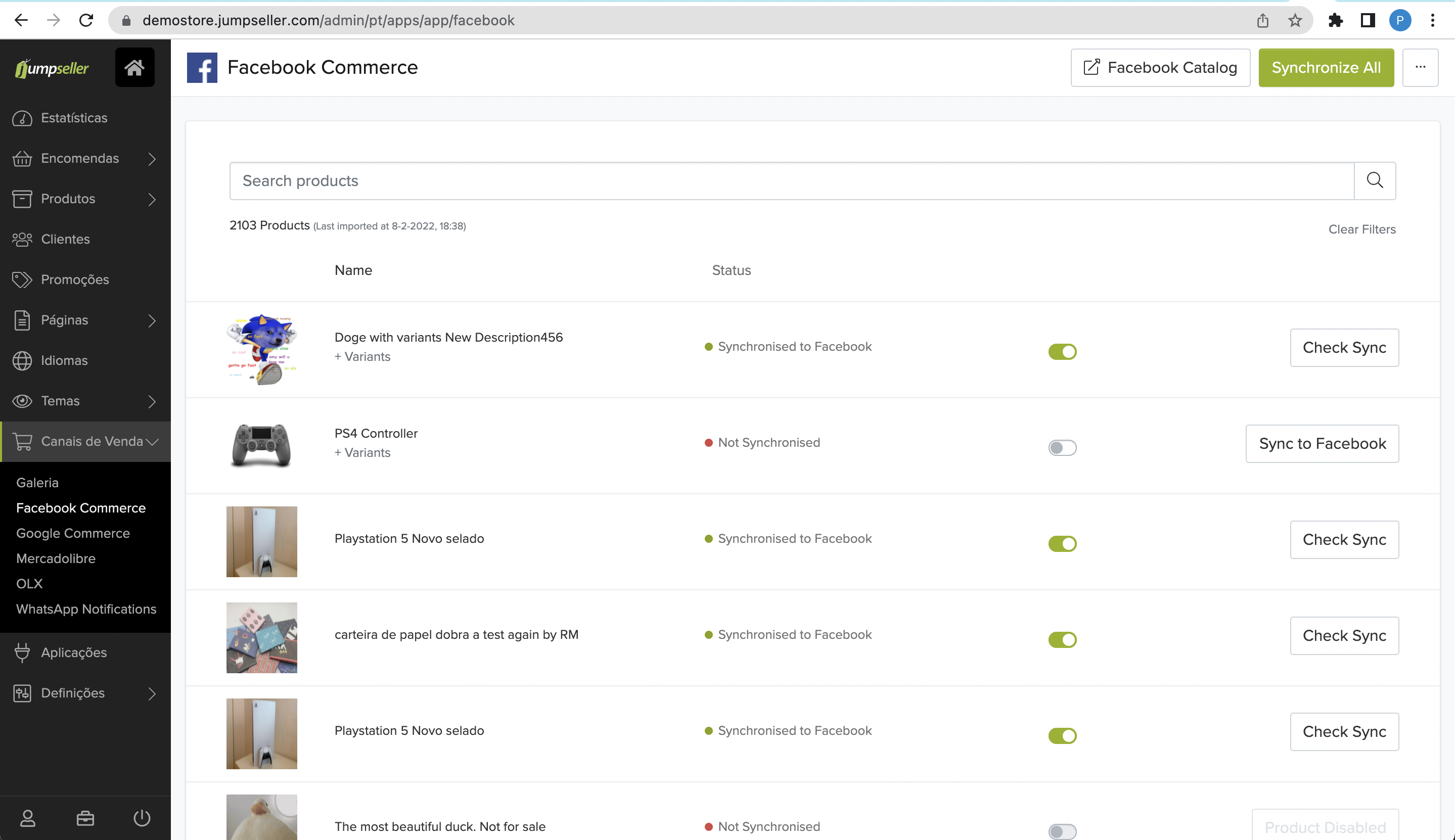Open the three-dots more options button
1455x840 pixels.
1420,68
